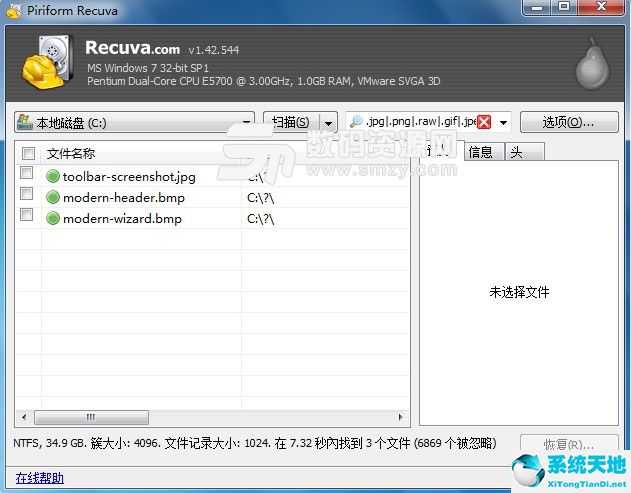Image resolution: width=631 pixels, height=493 pixels.
Task: Open 选项(O)... options button
Action: click(x=569, y=122)
